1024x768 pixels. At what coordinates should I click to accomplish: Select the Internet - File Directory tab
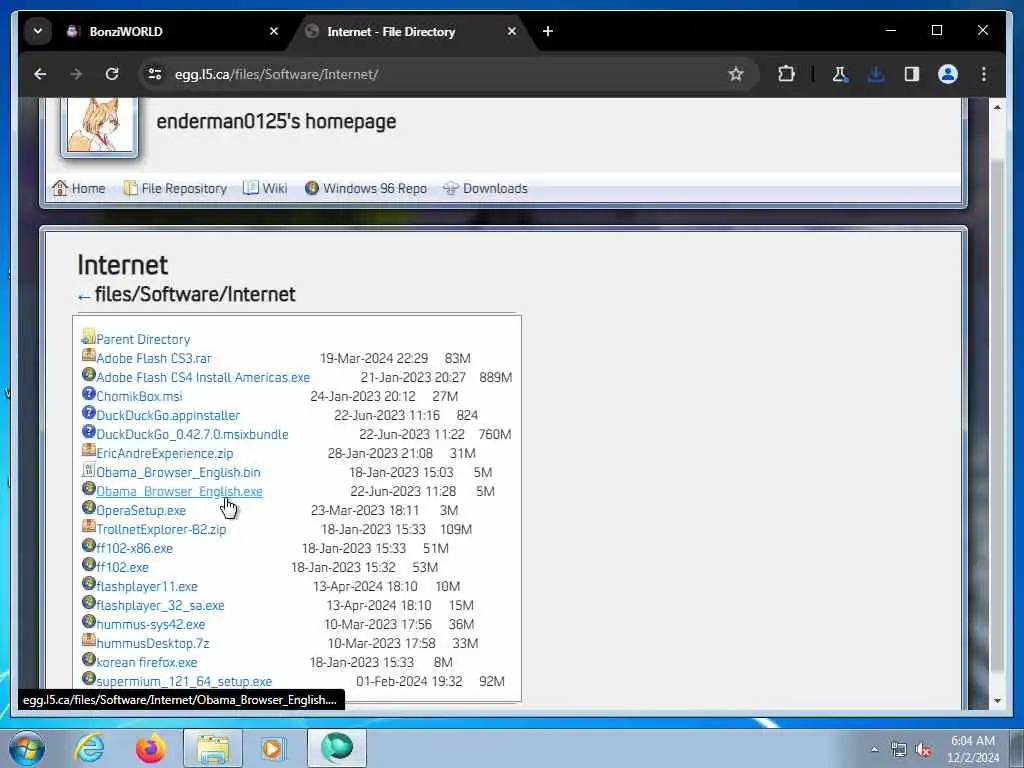pos(411,31)
